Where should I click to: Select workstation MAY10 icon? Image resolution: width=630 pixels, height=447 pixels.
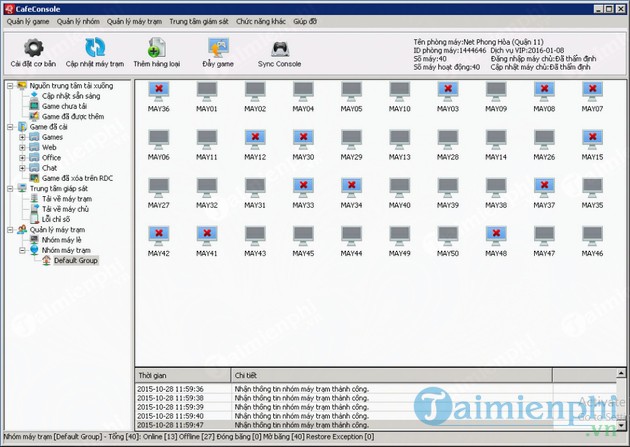[x=400, y=92]
